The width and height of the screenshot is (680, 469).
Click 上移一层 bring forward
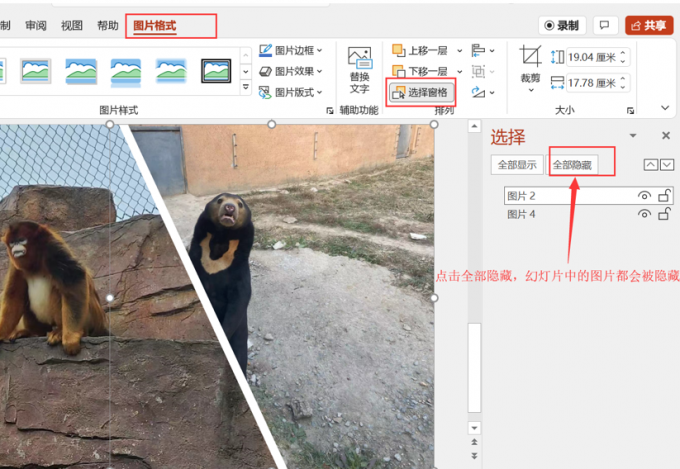click(x=420, y=51)
